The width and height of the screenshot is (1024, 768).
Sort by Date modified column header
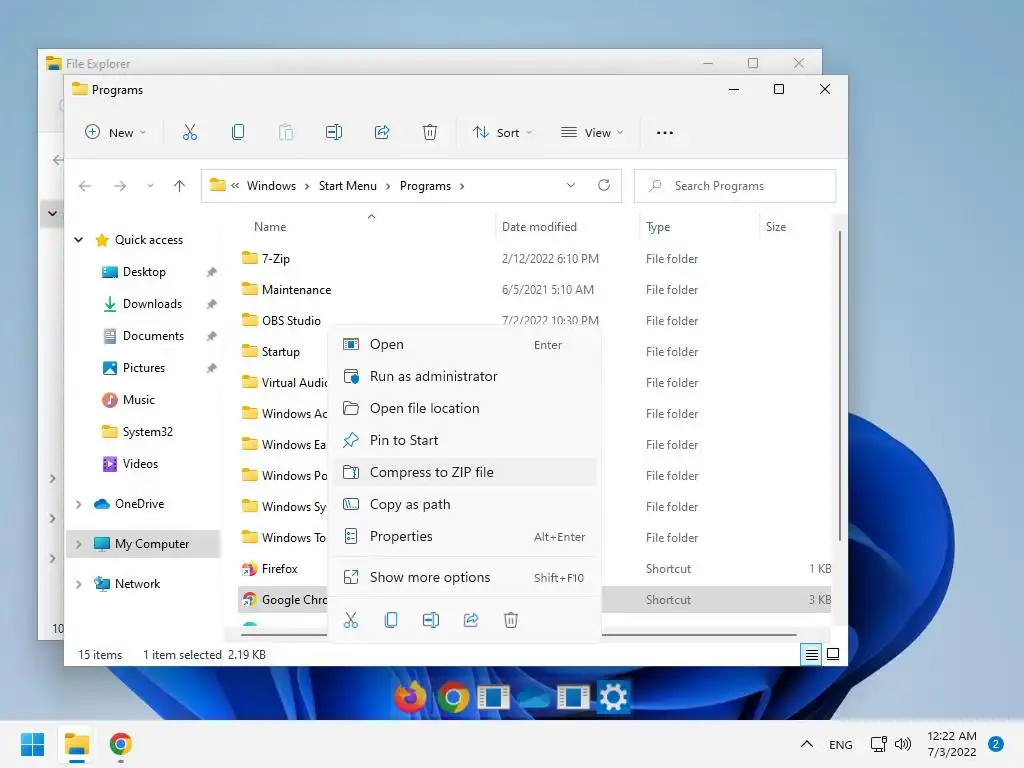click(x=539, y=227)
